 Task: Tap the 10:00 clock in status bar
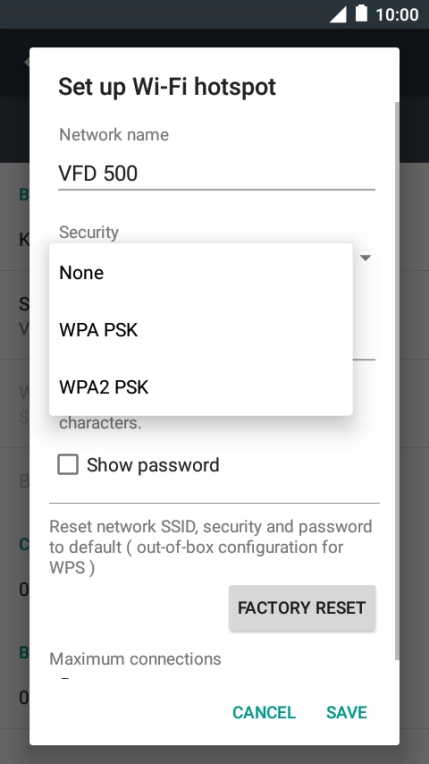397,15
